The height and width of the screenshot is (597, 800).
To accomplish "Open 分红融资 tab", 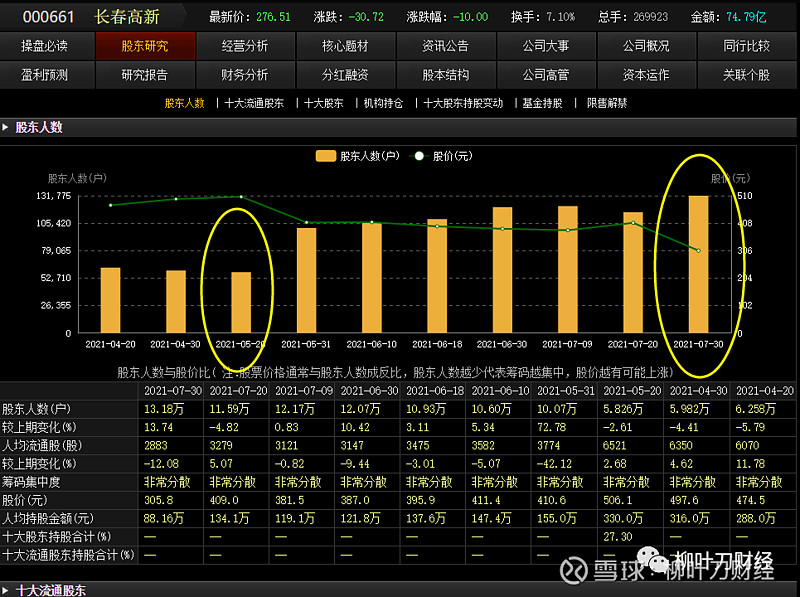I will pyautogui.click(x=345, y=75).
